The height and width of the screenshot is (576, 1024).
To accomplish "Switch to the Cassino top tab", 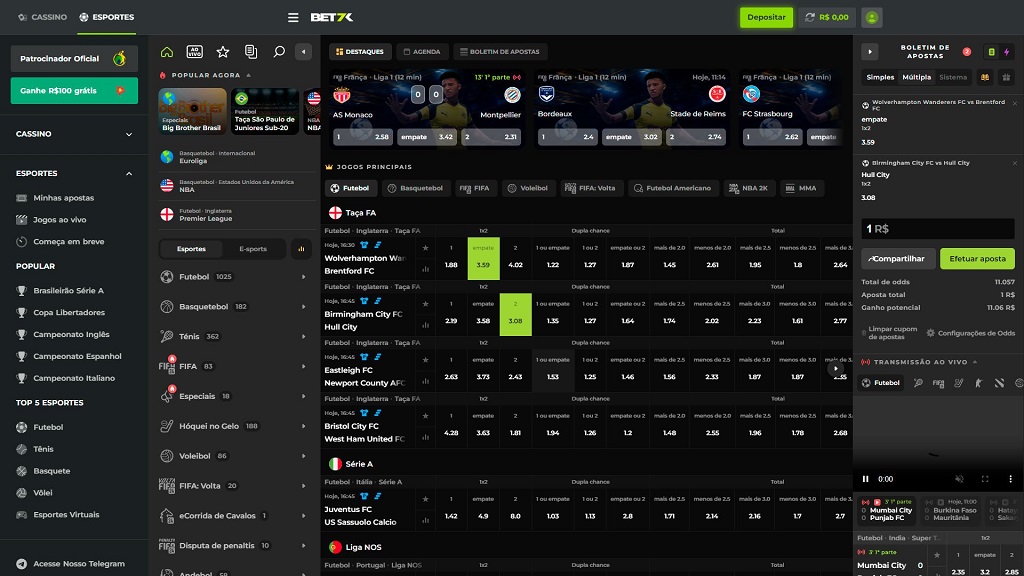I will 42,18.
